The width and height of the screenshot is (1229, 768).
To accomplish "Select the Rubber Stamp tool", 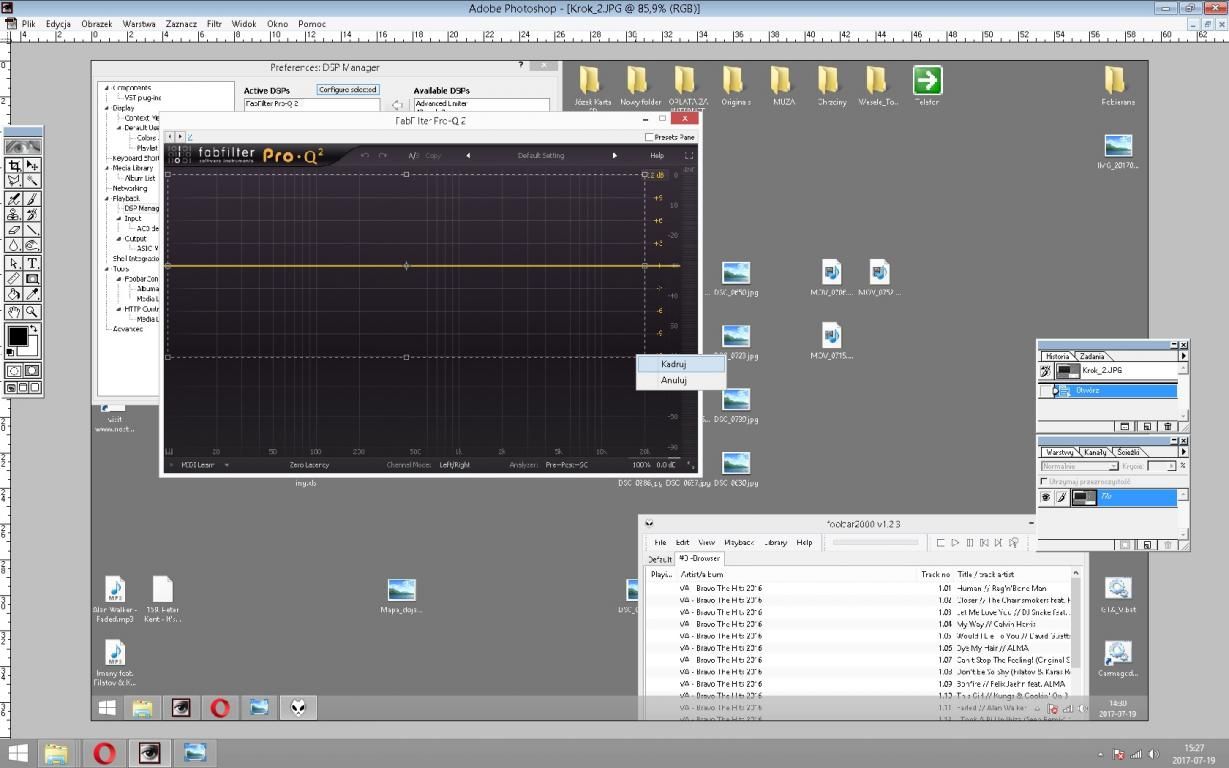I will pyautogui.click(x=14, y=214).
